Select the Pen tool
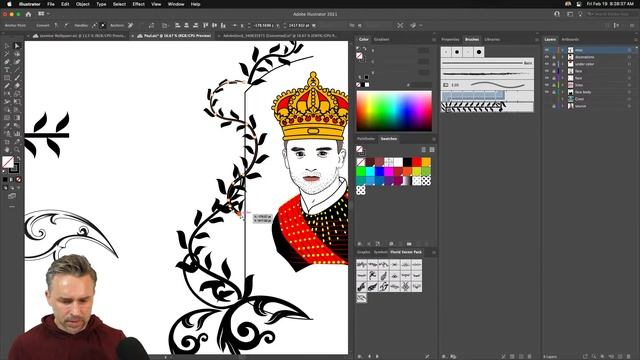The image size is (640, 360). click(7, 62)
